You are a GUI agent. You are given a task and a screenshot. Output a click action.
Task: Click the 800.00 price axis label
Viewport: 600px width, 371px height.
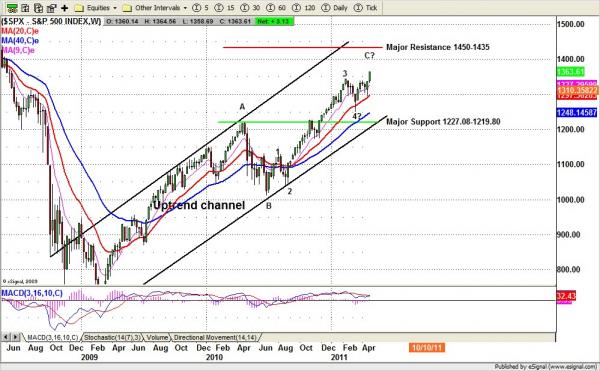568,269
